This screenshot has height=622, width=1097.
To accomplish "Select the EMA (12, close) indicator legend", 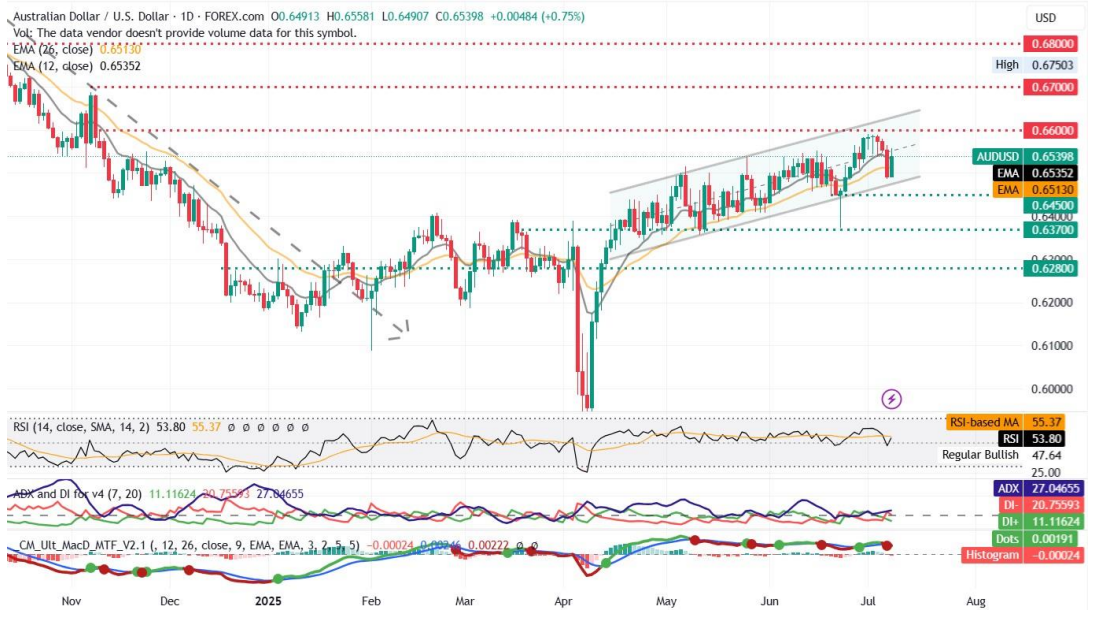I will point(77,66).
